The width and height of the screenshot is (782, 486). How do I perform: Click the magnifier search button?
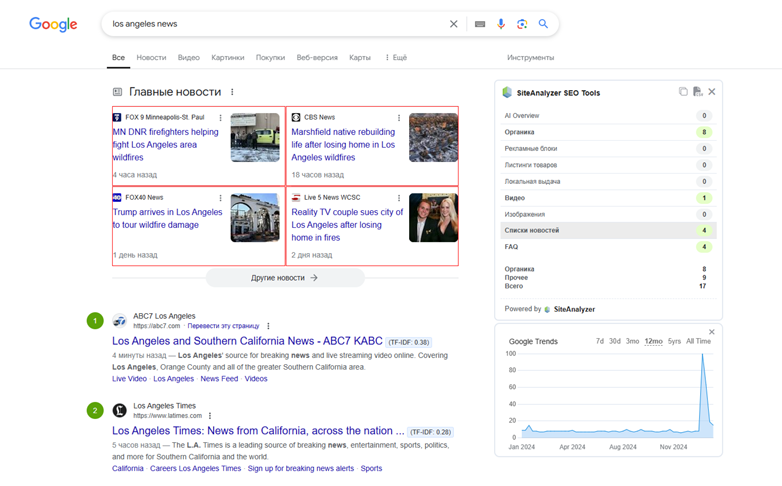pos(543,24)
